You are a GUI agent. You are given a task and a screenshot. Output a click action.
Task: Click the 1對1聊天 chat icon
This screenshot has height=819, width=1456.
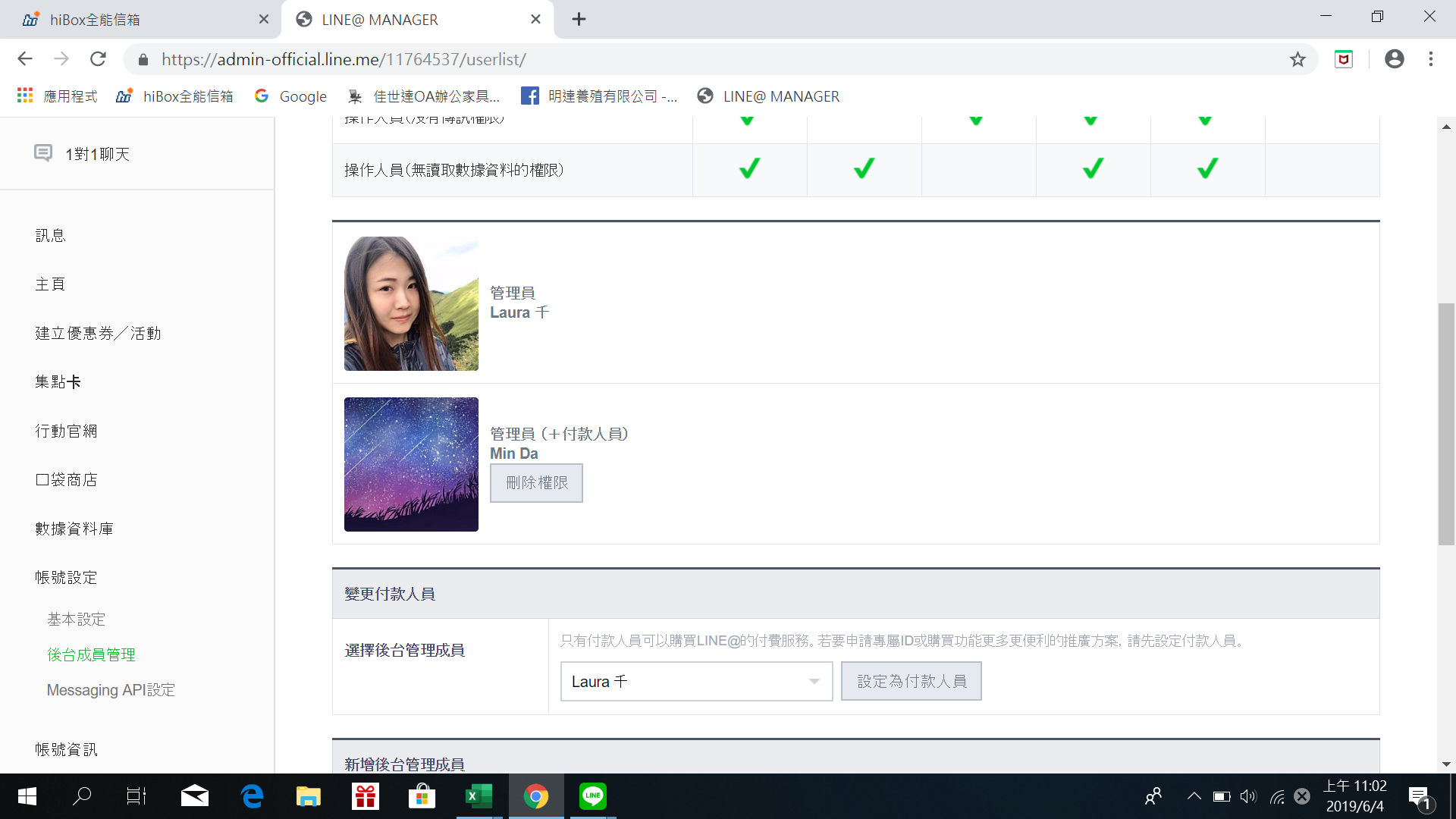43,153
